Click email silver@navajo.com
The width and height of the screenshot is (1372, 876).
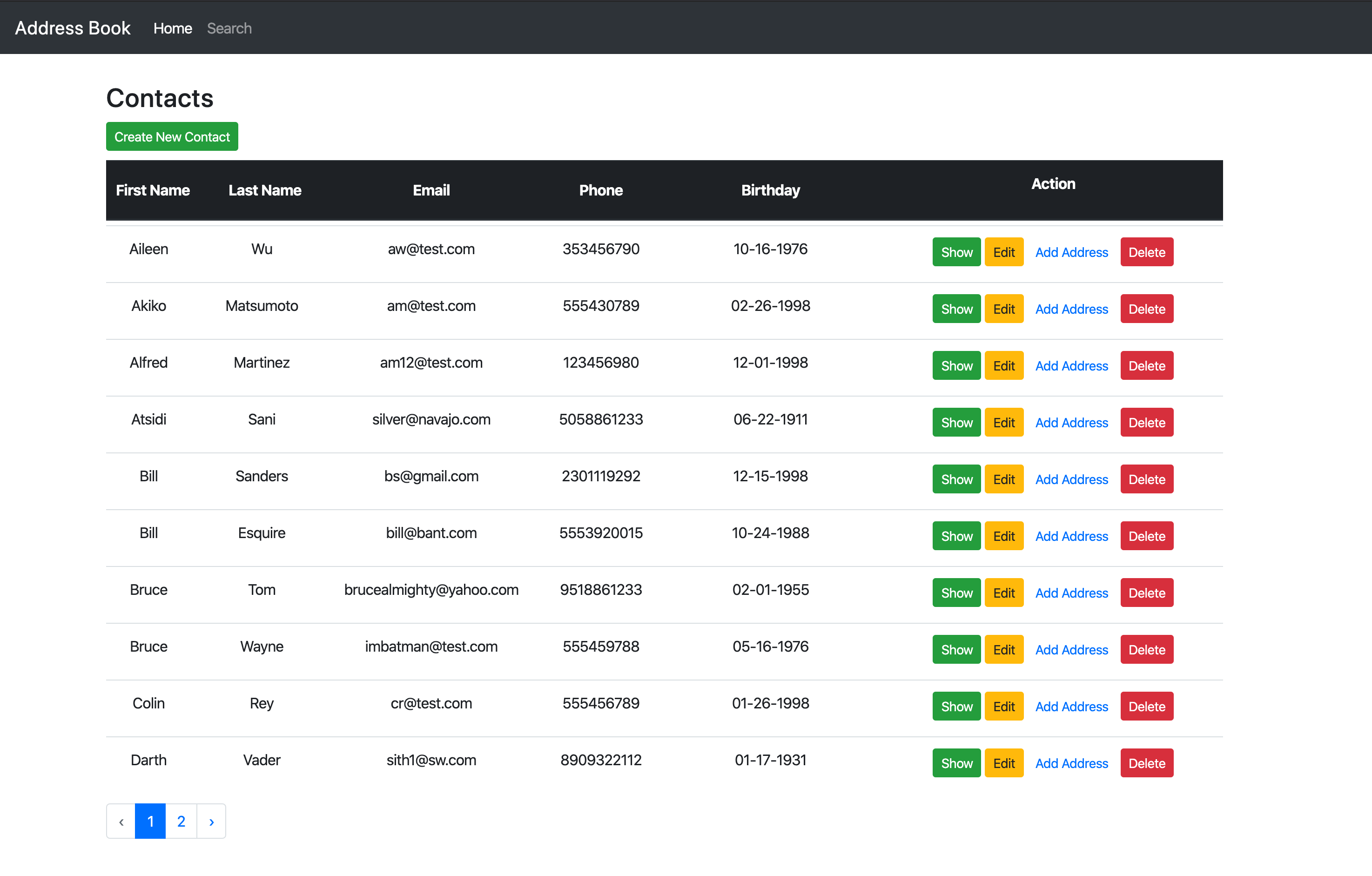click(x=431, y=419)
